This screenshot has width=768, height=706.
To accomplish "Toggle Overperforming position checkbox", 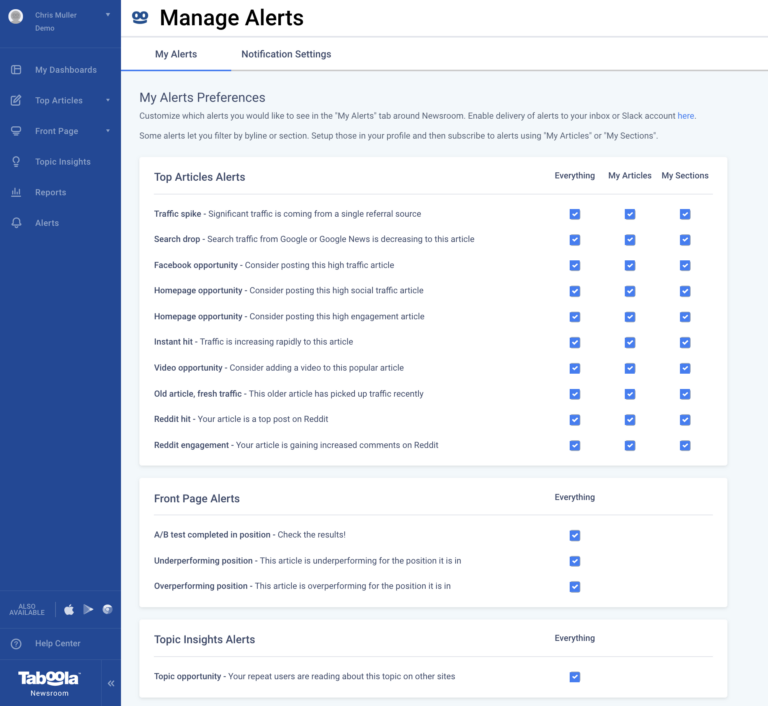I will [575, 586].
